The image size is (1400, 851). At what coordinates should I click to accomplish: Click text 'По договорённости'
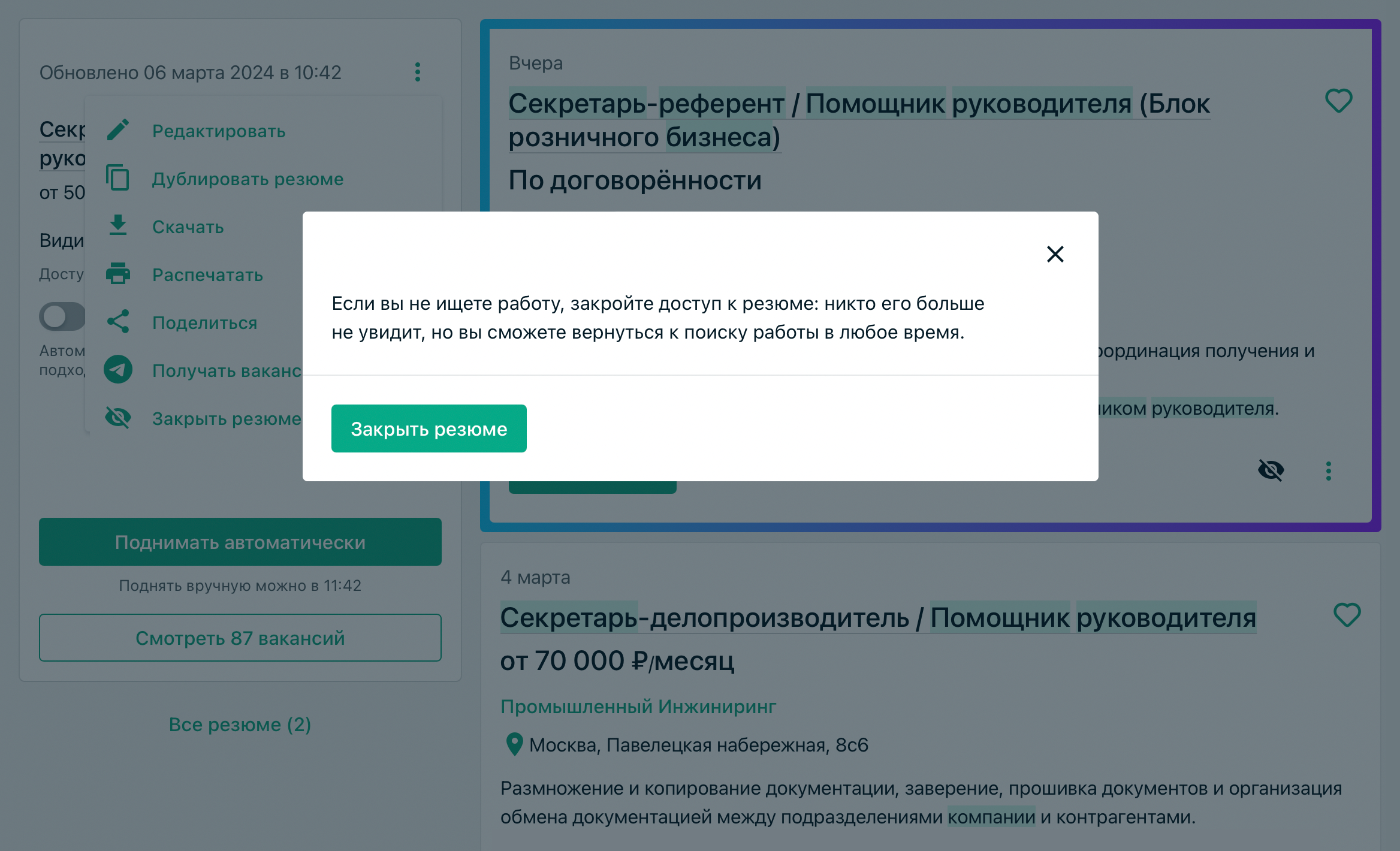pos(635,180)
